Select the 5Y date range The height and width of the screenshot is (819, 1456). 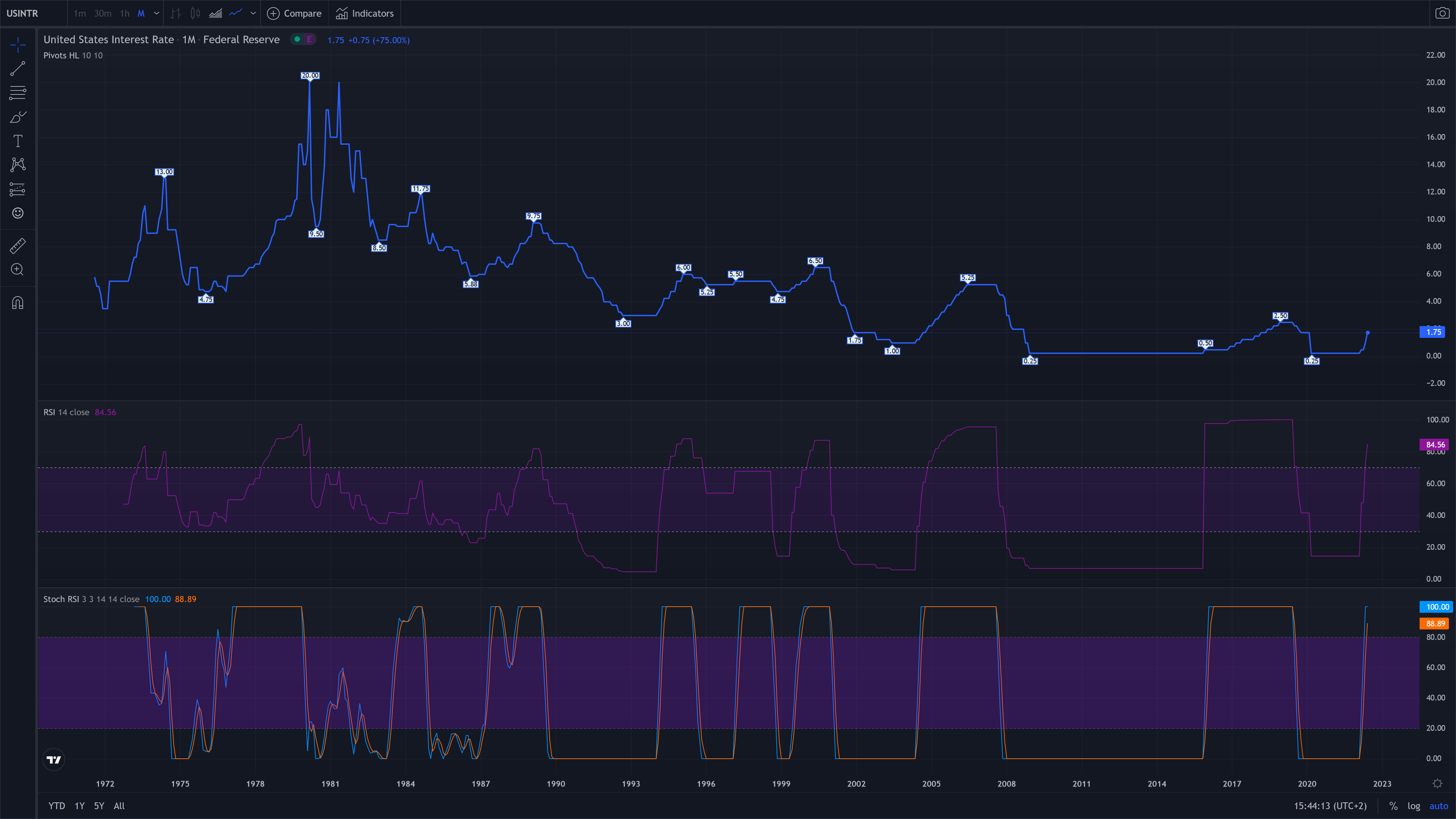(x=99, y=806)
